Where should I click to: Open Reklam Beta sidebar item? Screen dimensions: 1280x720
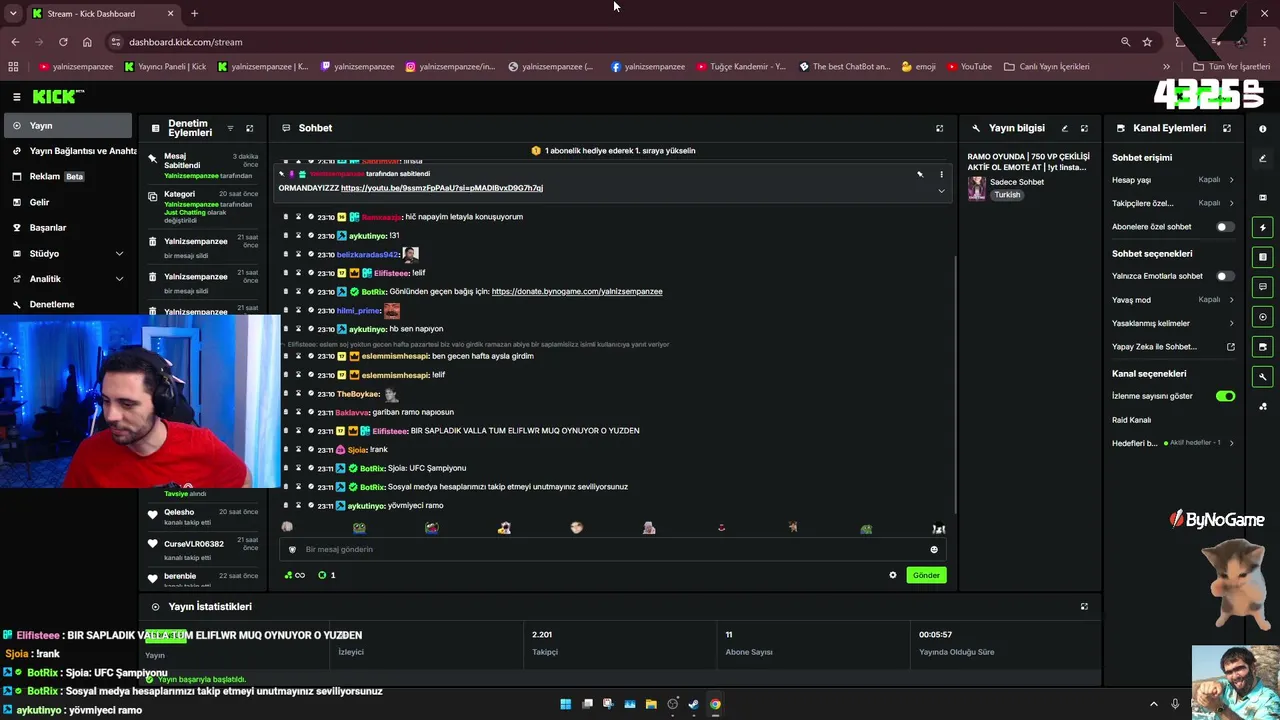click(x=67, y=177)
